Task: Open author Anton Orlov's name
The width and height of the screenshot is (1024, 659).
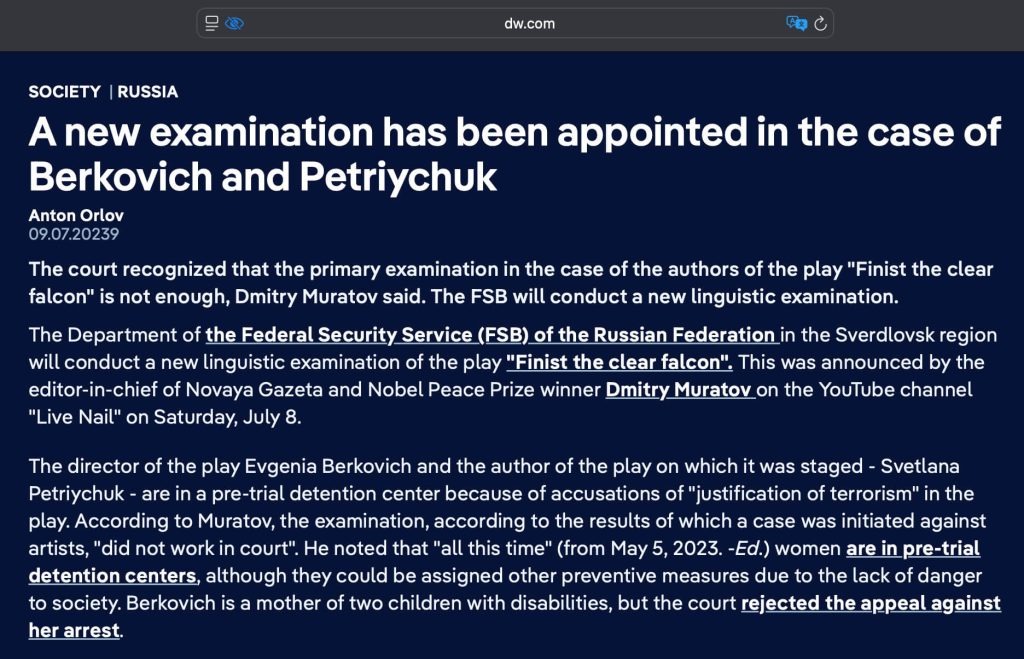Action: pyautogui.click(x=76, y=215)
